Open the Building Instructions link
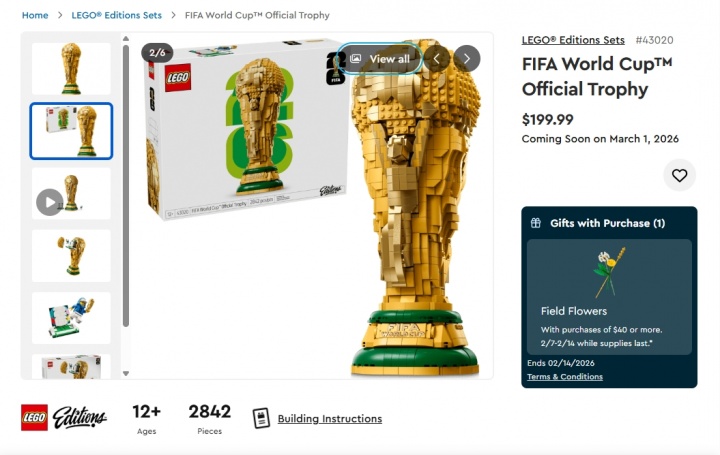720x455 pixels. [x=330, y=419]
